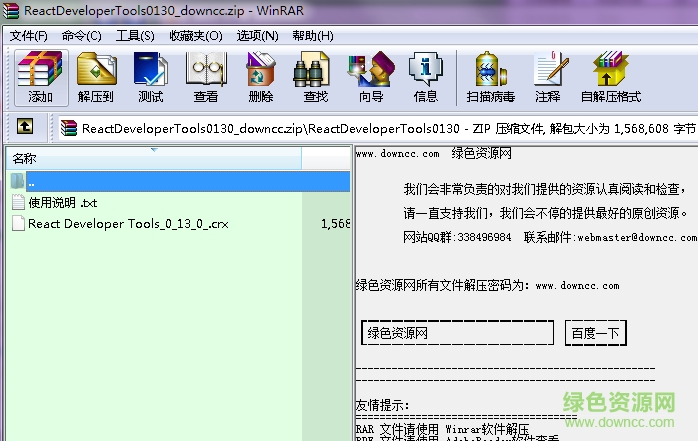Image resolution: width=698 pixels, height=441 pixels.
Task: Select the 使用说明 .txt file
Action: click(x=63, y=203)
